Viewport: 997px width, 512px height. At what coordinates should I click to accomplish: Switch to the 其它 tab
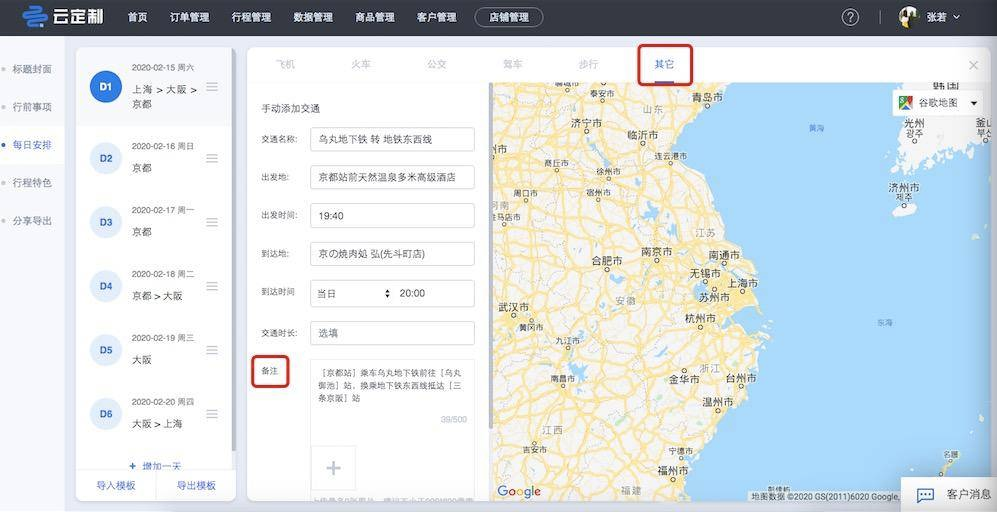tap(664, 64)
